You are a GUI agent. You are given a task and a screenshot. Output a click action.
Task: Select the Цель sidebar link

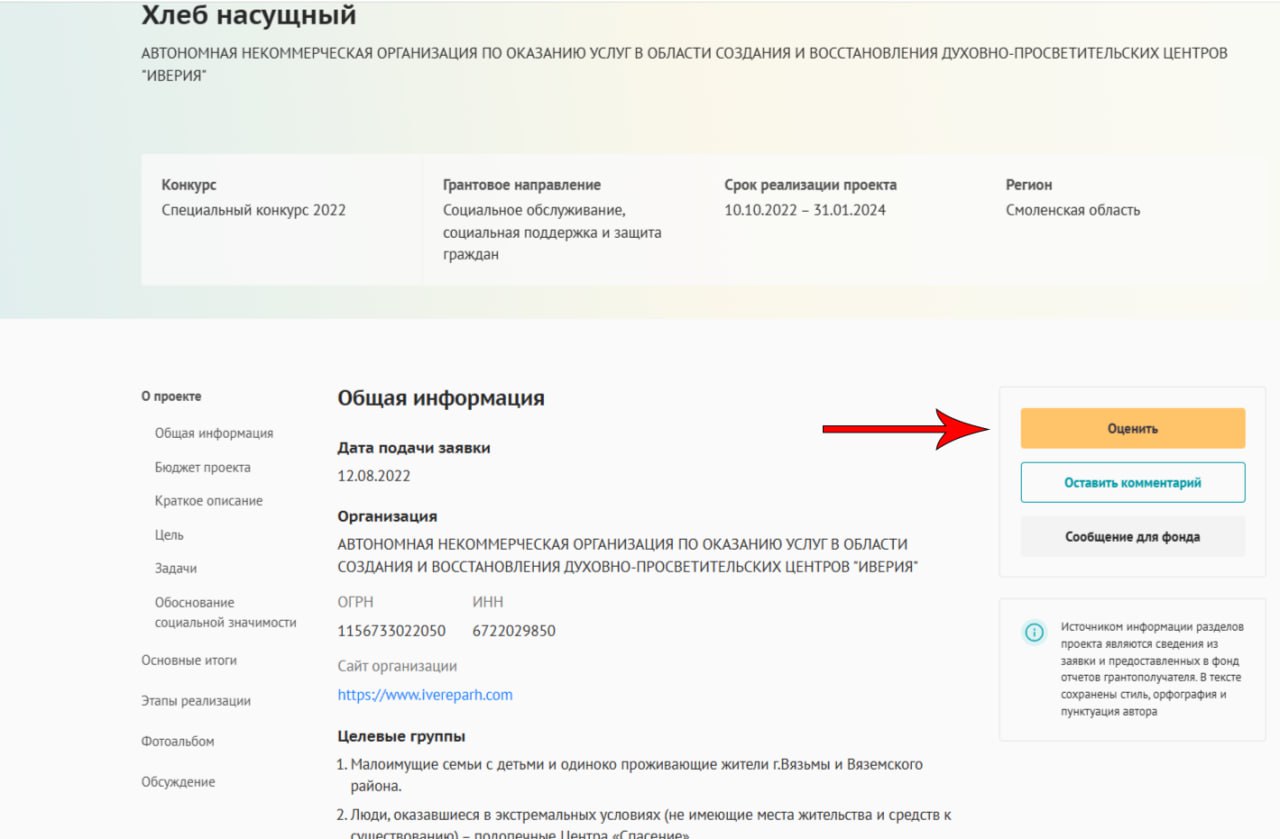point(169,535)
